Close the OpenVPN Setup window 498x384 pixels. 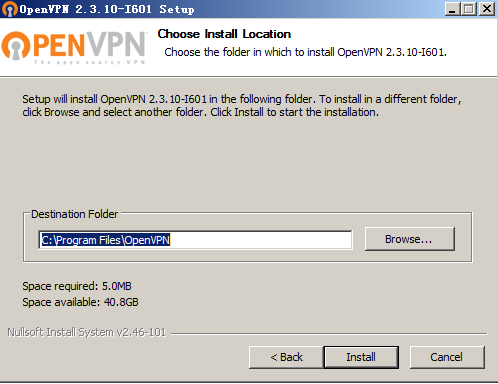click(487, 9)
